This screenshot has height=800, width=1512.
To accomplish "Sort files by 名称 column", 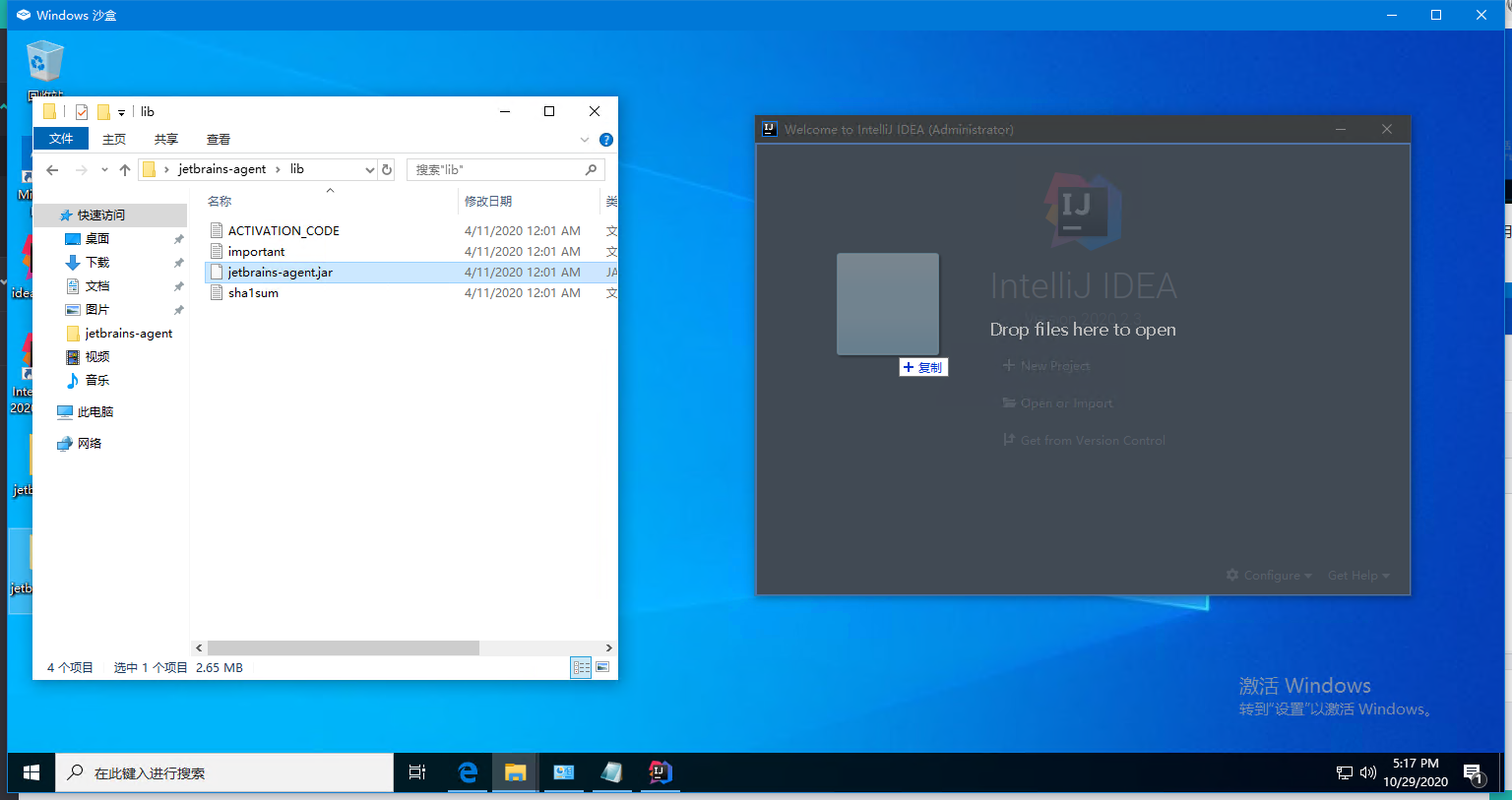I will (x=220, y=201).
